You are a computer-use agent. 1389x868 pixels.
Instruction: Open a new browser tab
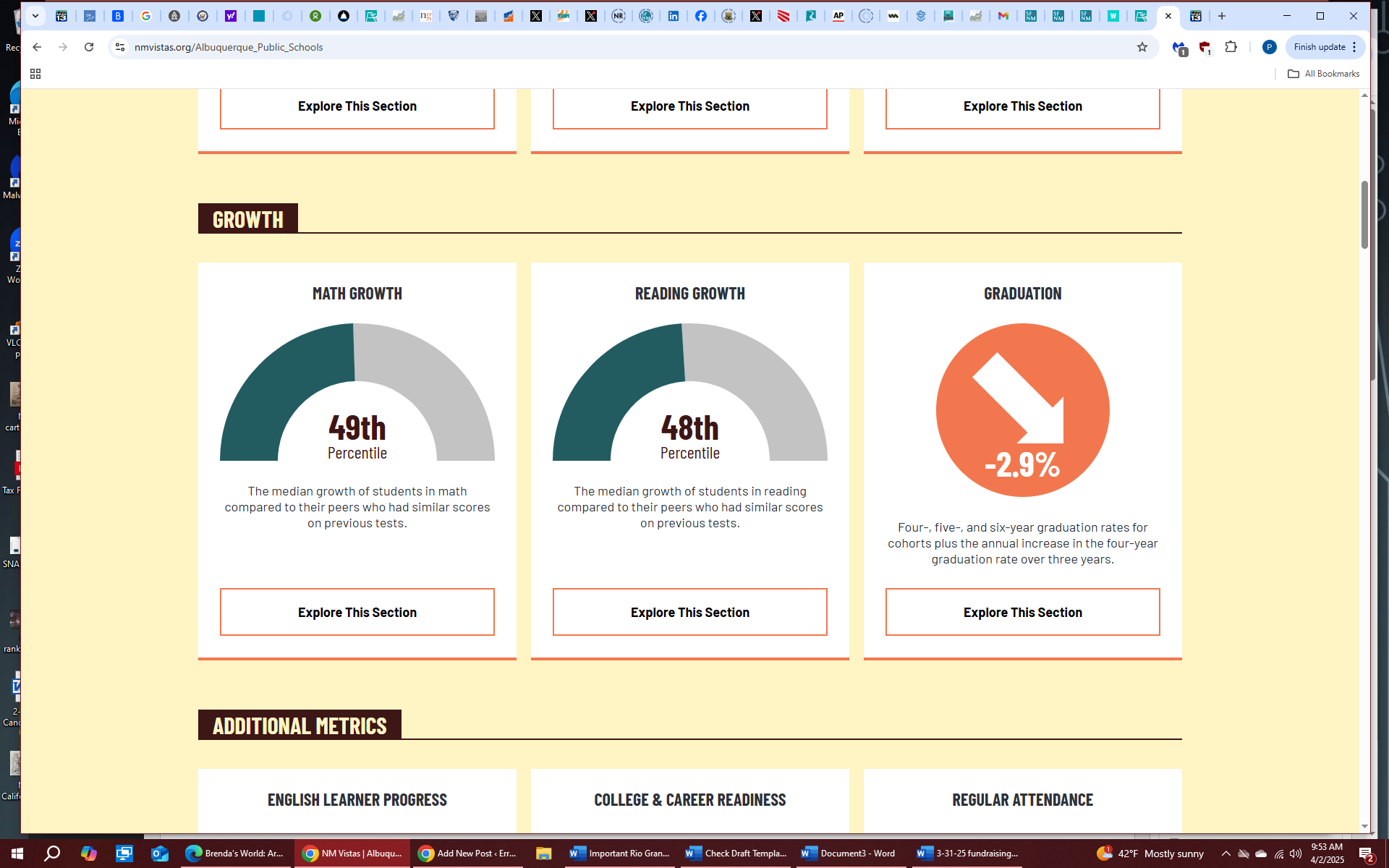coord(1222,16)
